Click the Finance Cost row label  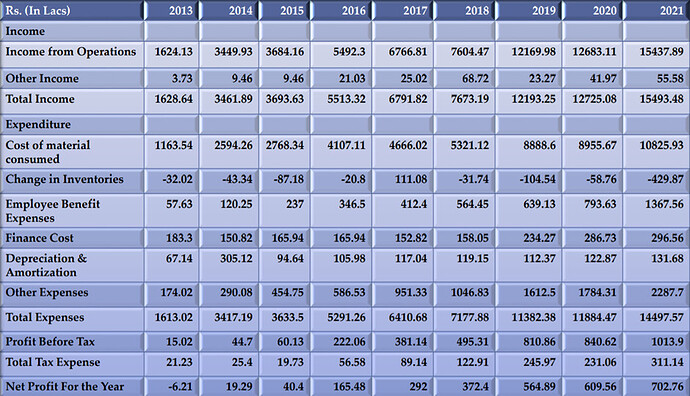click(x=40, y=238)
